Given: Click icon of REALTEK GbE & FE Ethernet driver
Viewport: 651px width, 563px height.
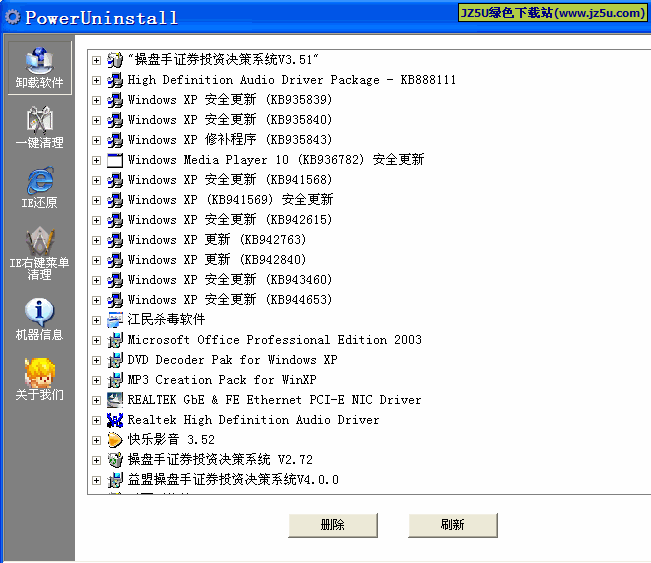Looking at the screenshot, I should 115,400.
